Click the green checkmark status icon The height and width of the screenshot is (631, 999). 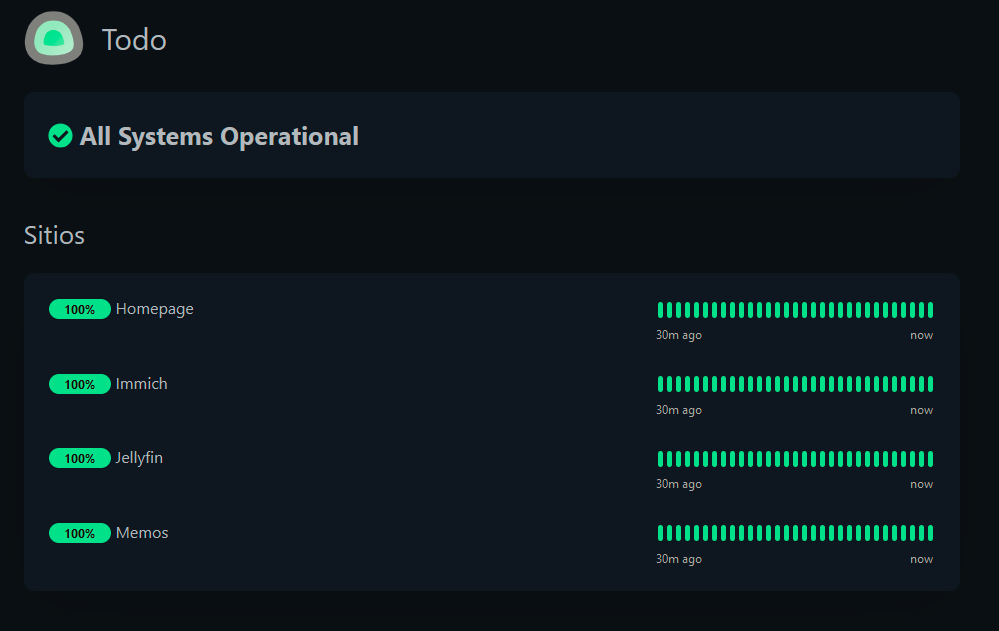60,136
